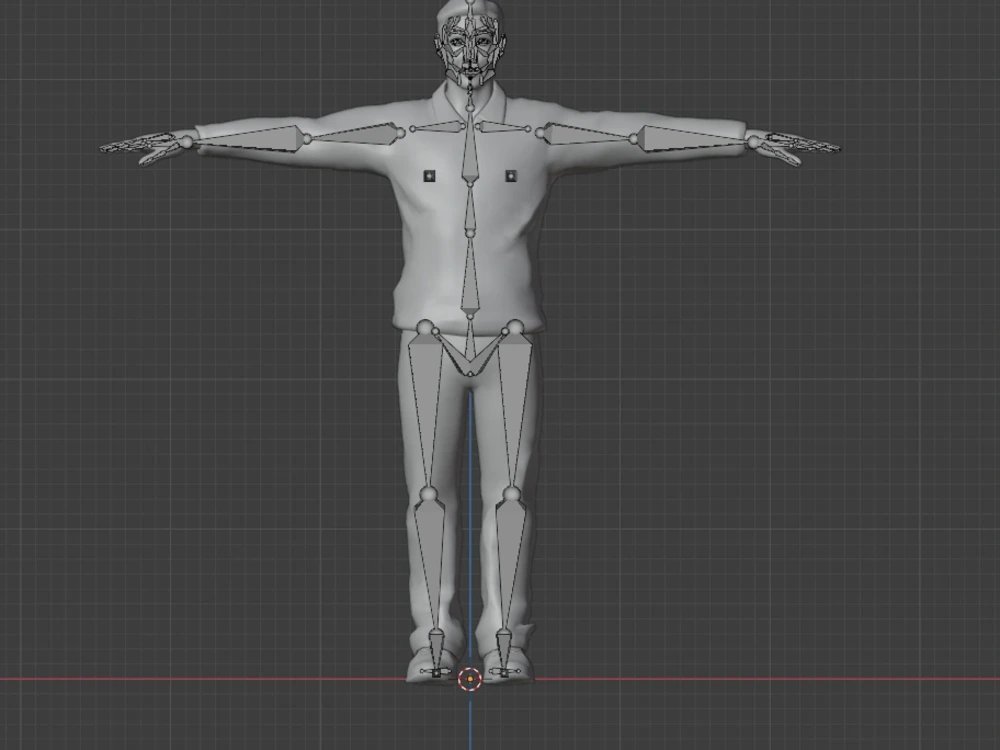
Task: Select the forearm bone on screen-left arm
Action: (249, 139)
